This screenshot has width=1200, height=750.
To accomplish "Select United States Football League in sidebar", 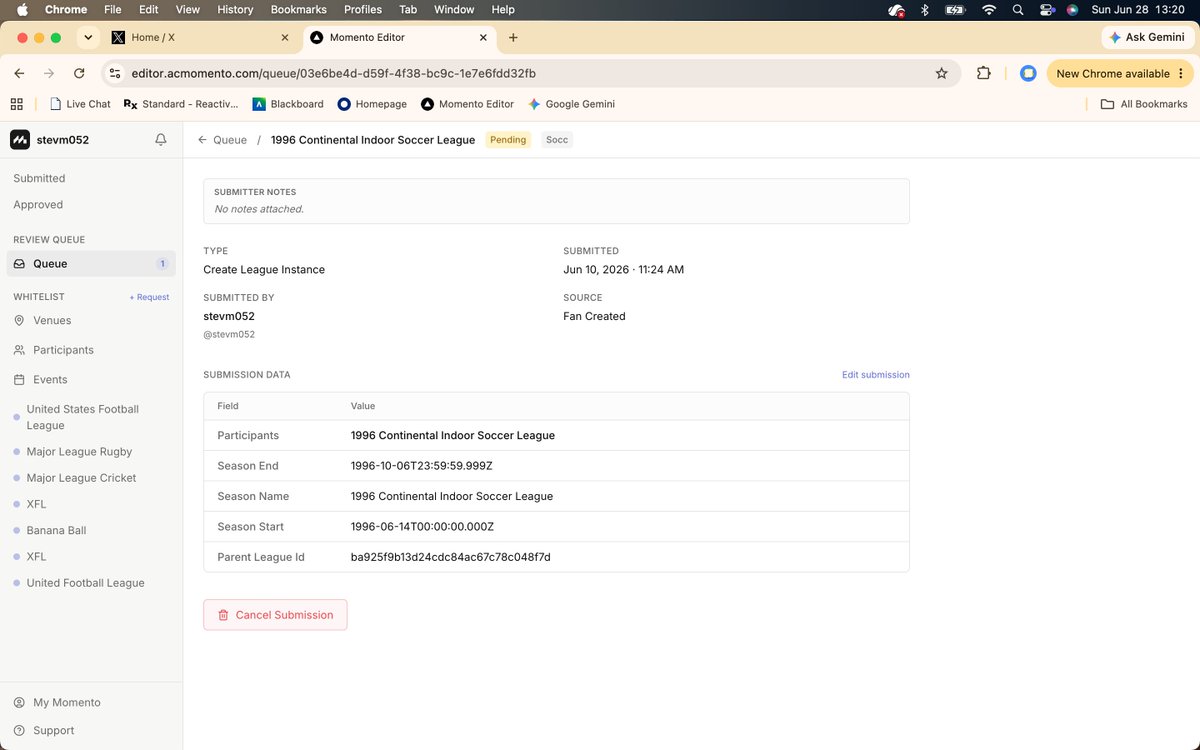I will tap(83, 417).
